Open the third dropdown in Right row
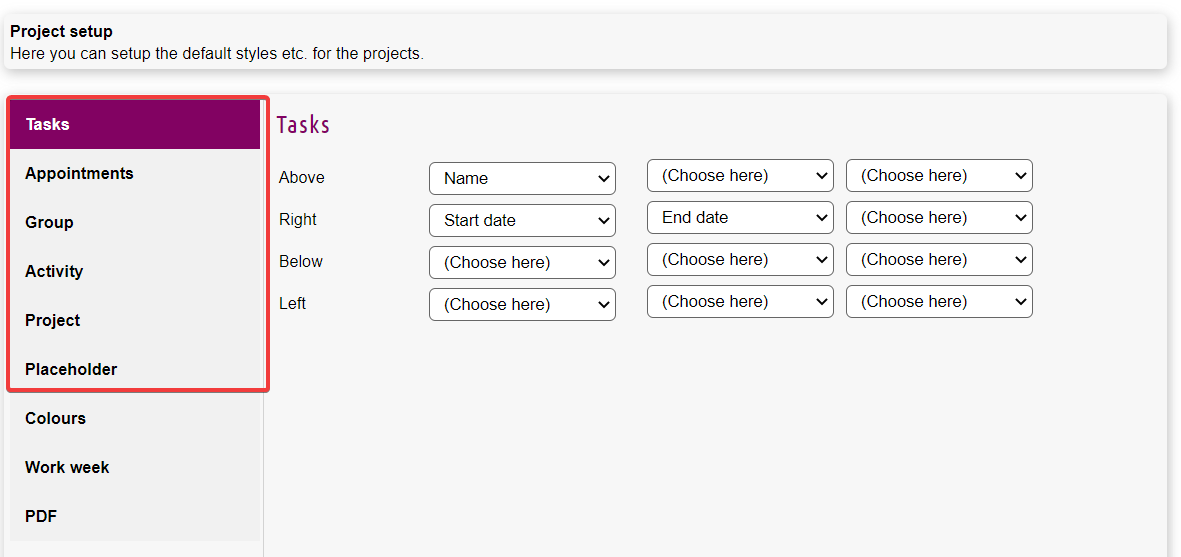 tap(939, 218)
